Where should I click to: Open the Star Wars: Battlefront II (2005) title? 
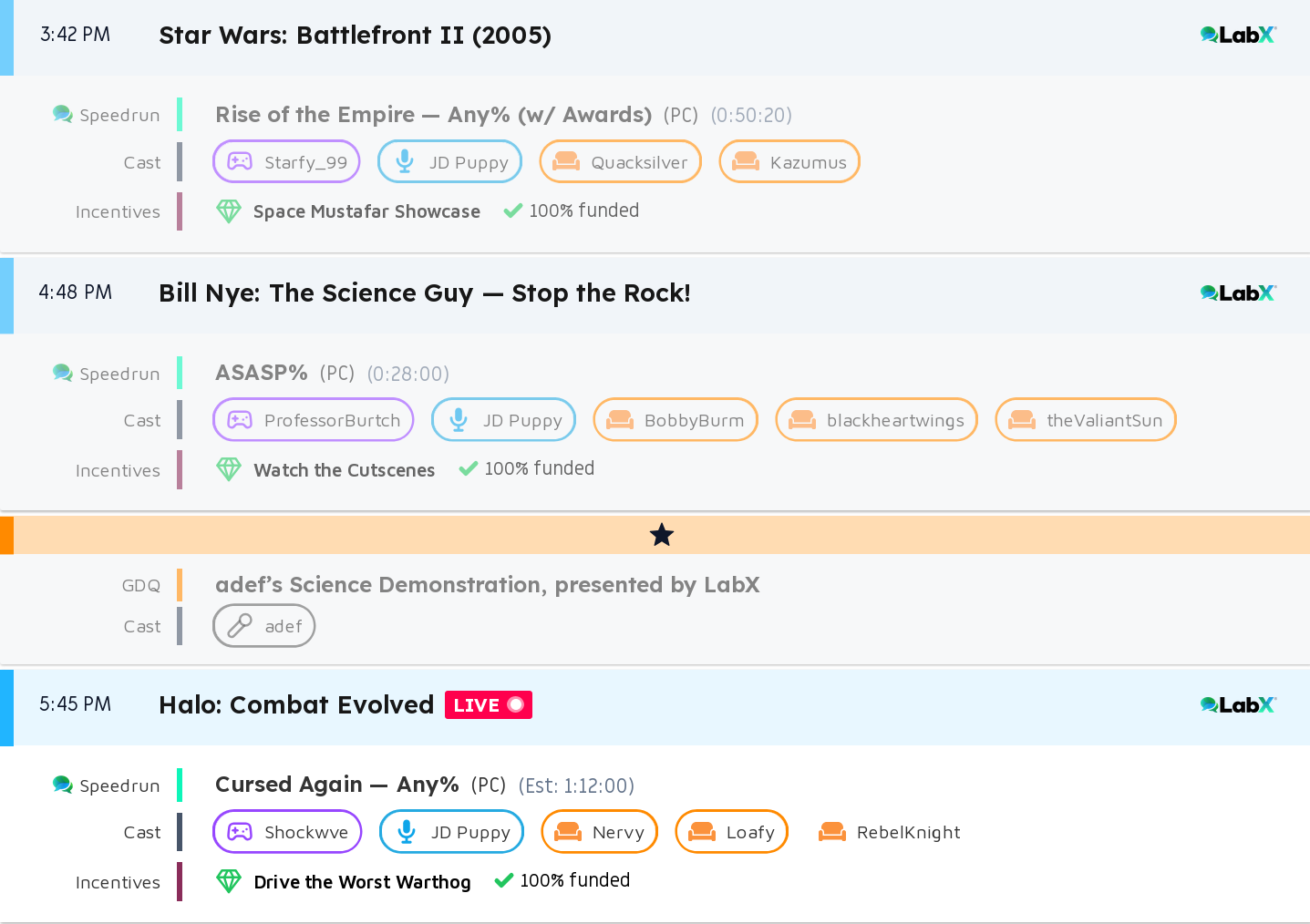[x=356, y=36]
